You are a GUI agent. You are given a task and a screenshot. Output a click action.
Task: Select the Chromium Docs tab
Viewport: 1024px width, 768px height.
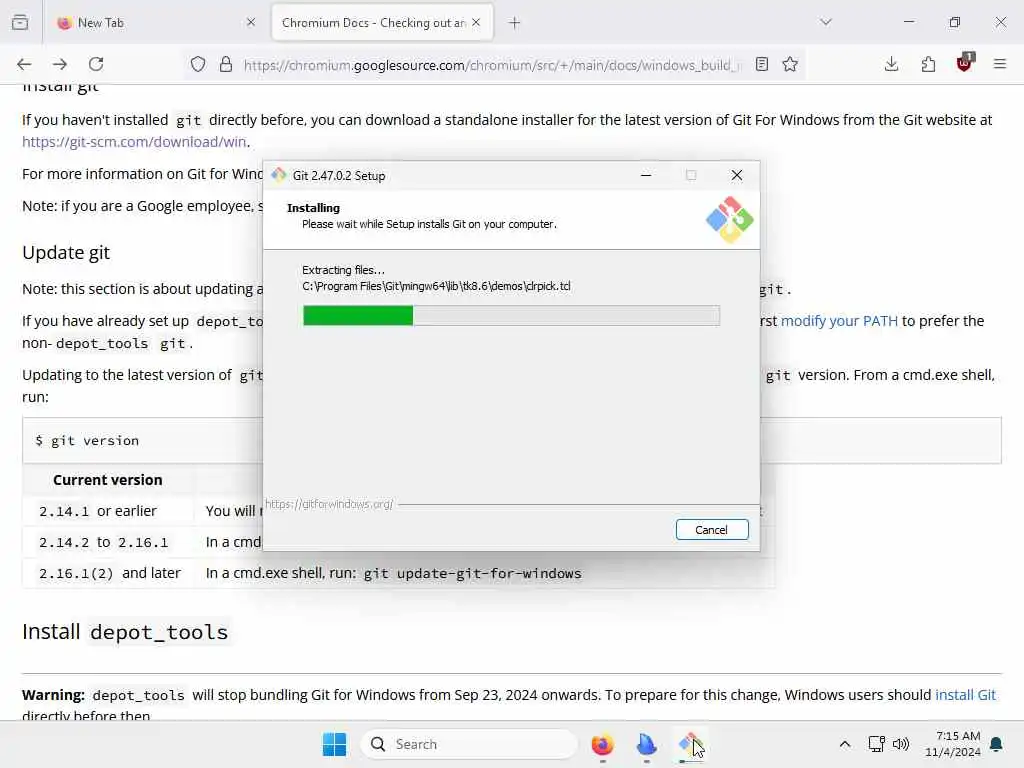pyautogui.click(x=382, y=22)
